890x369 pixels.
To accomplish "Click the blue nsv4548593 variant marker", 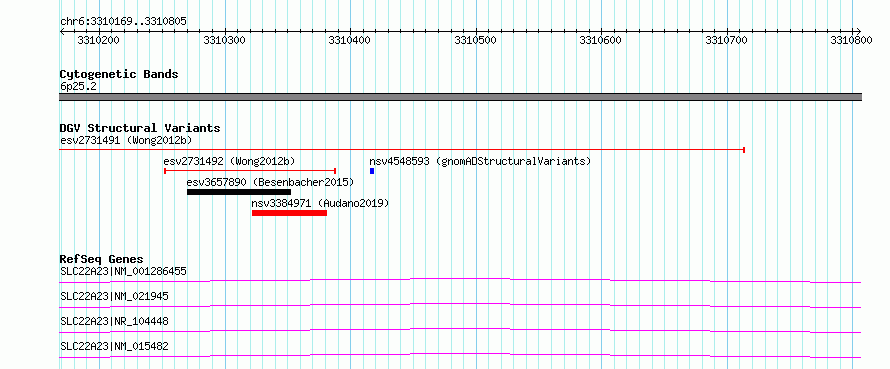I will [x=372, y=171].
